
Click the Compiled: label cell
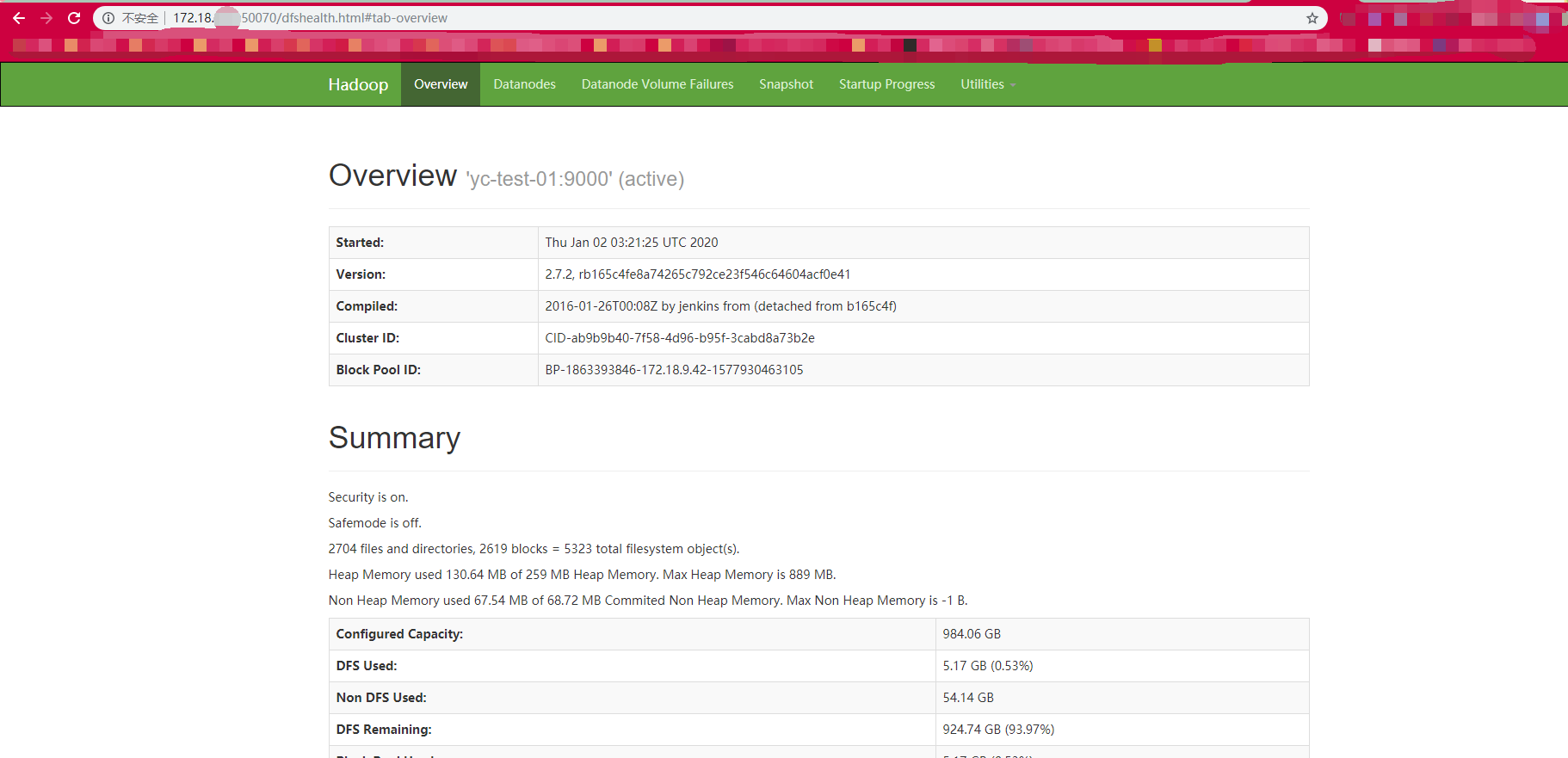pos(433,306)
